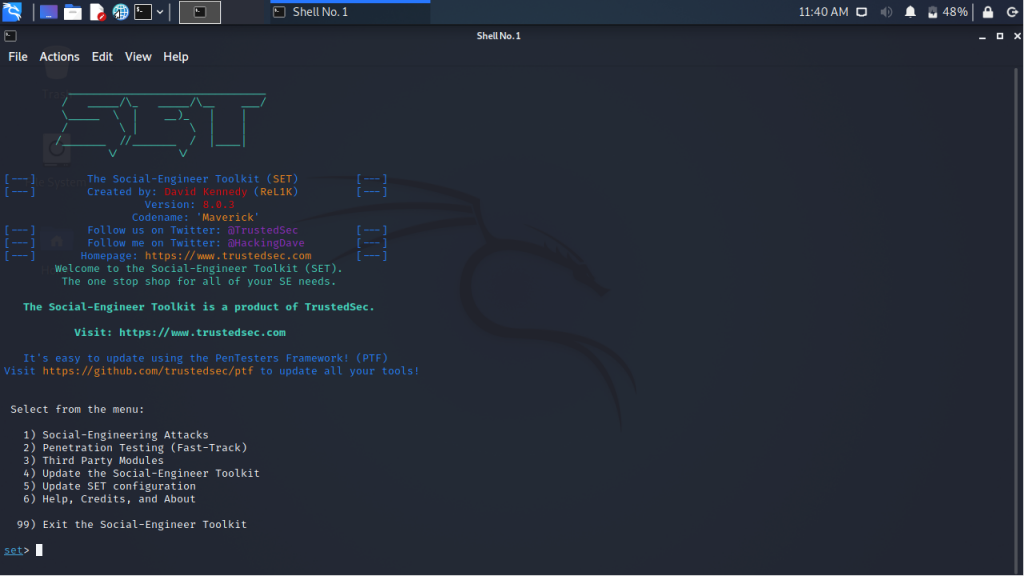Click the 'product of TrustedSec' bold line

point(199,307)
